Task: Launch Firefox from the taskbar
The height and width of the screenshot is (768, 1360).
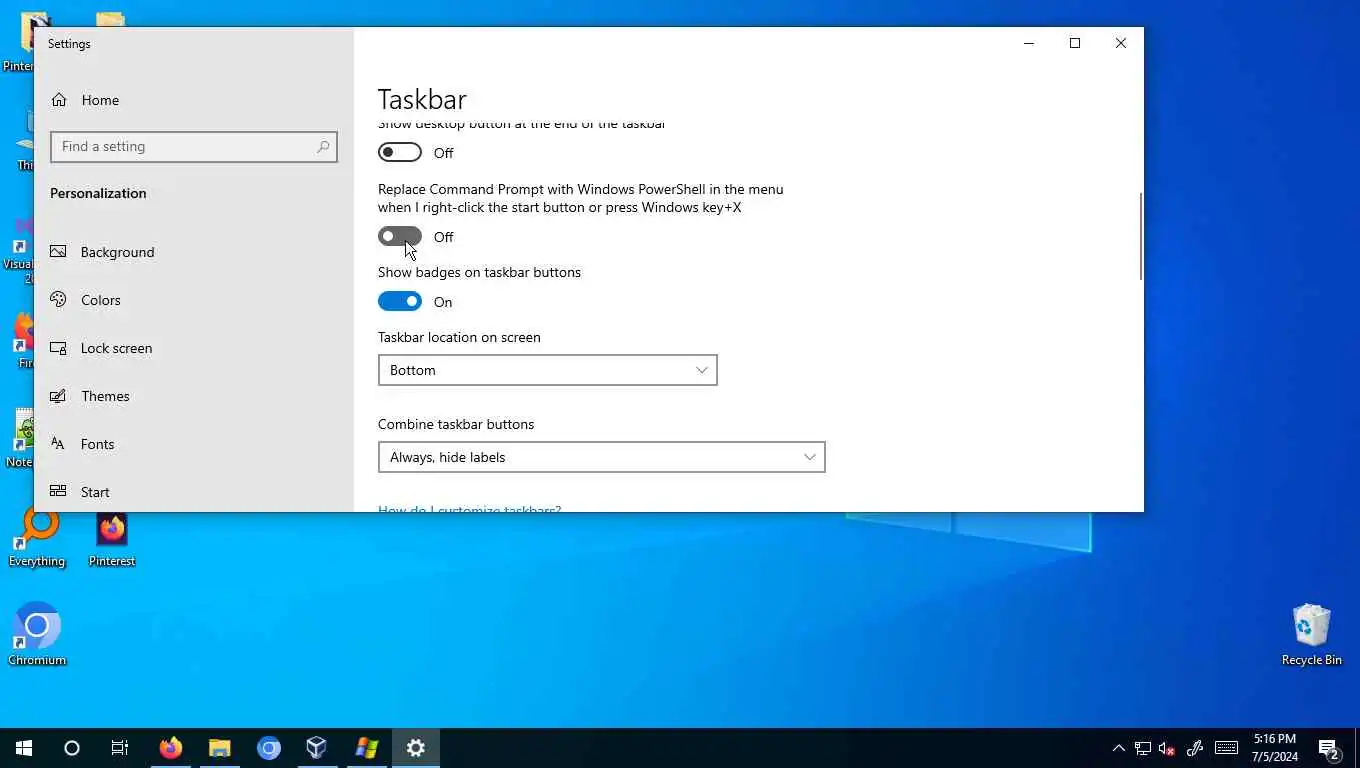Action: point(171,748)
